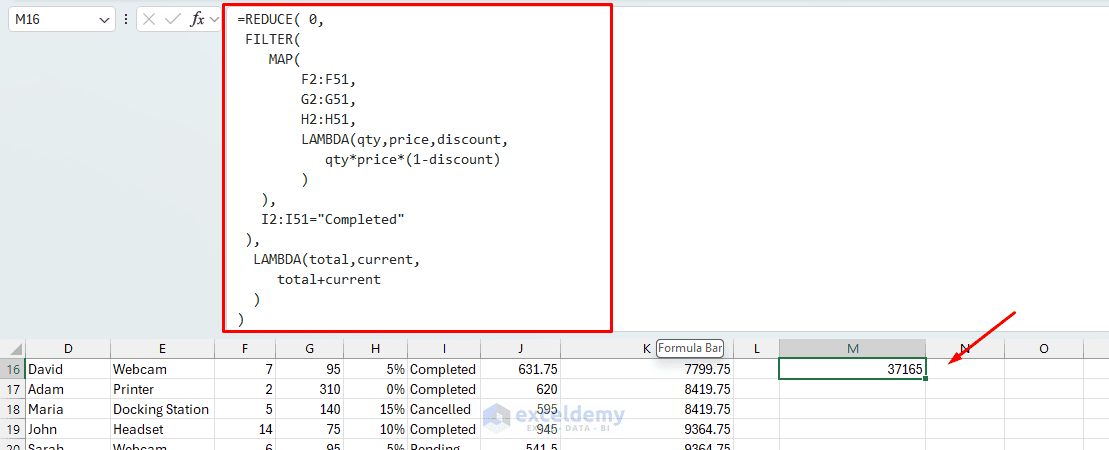Click the cell with quantity 7
Image resolution: width=1109 pixels, height=450 pixels.
click(x=245, y=369)
